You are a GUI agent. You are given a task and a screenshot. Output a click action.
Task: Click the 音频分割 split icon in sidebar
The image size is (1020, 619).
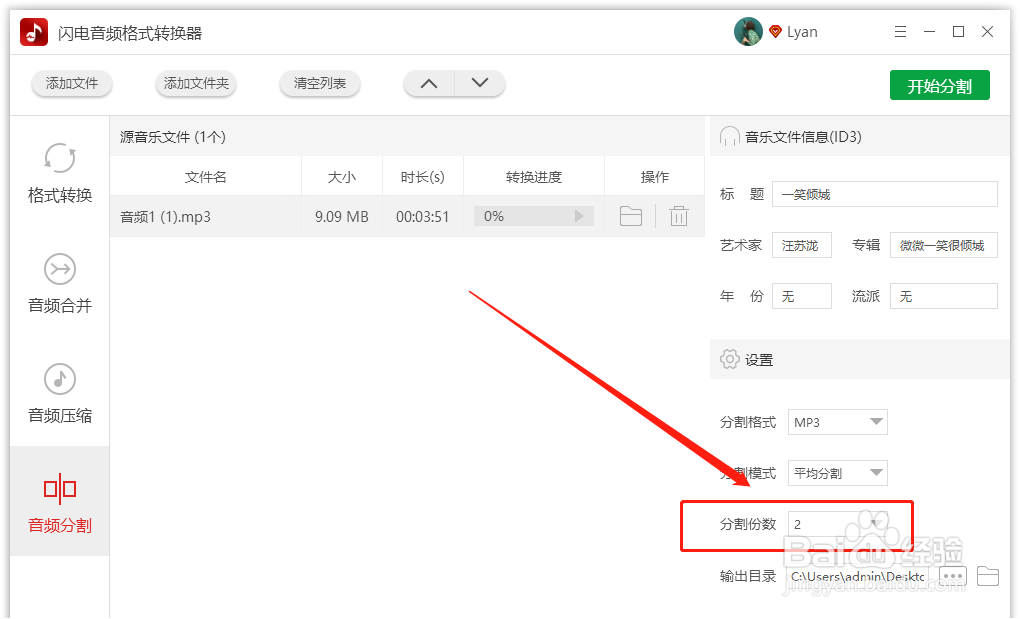pyautogui.click(x=59, y=488)
